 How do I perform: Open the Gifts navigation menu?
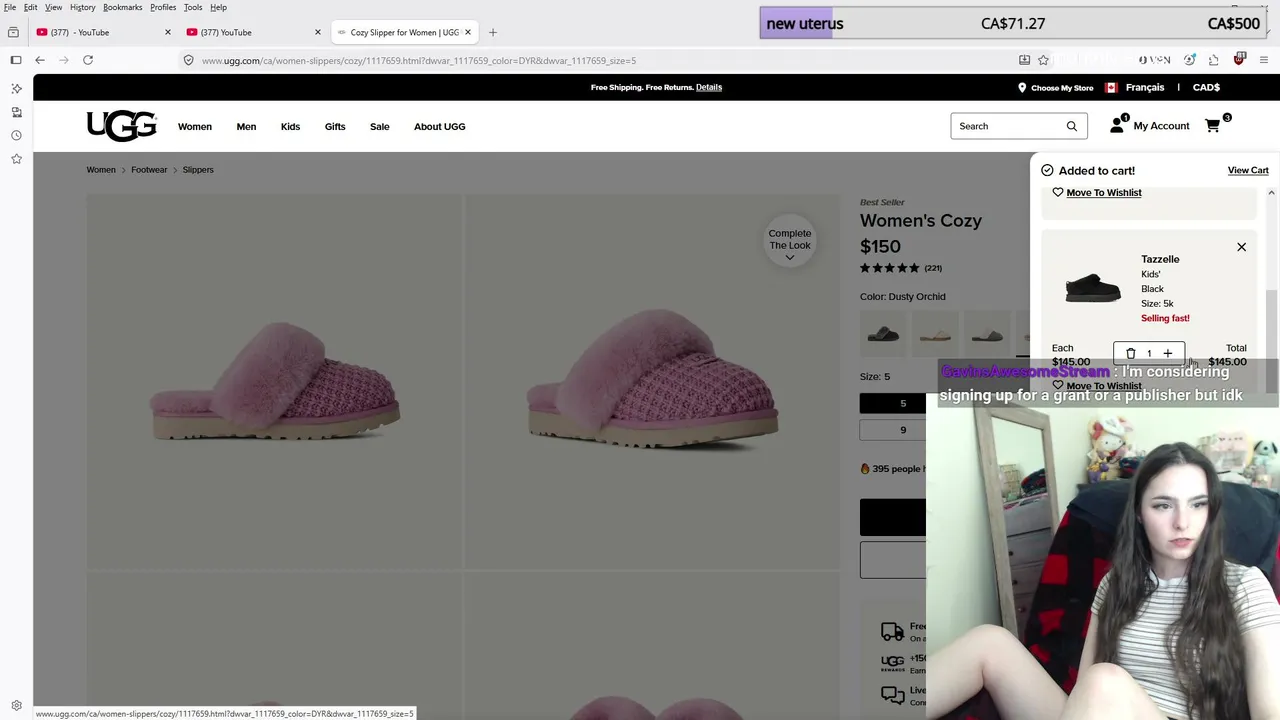click(x=335, y=126)
